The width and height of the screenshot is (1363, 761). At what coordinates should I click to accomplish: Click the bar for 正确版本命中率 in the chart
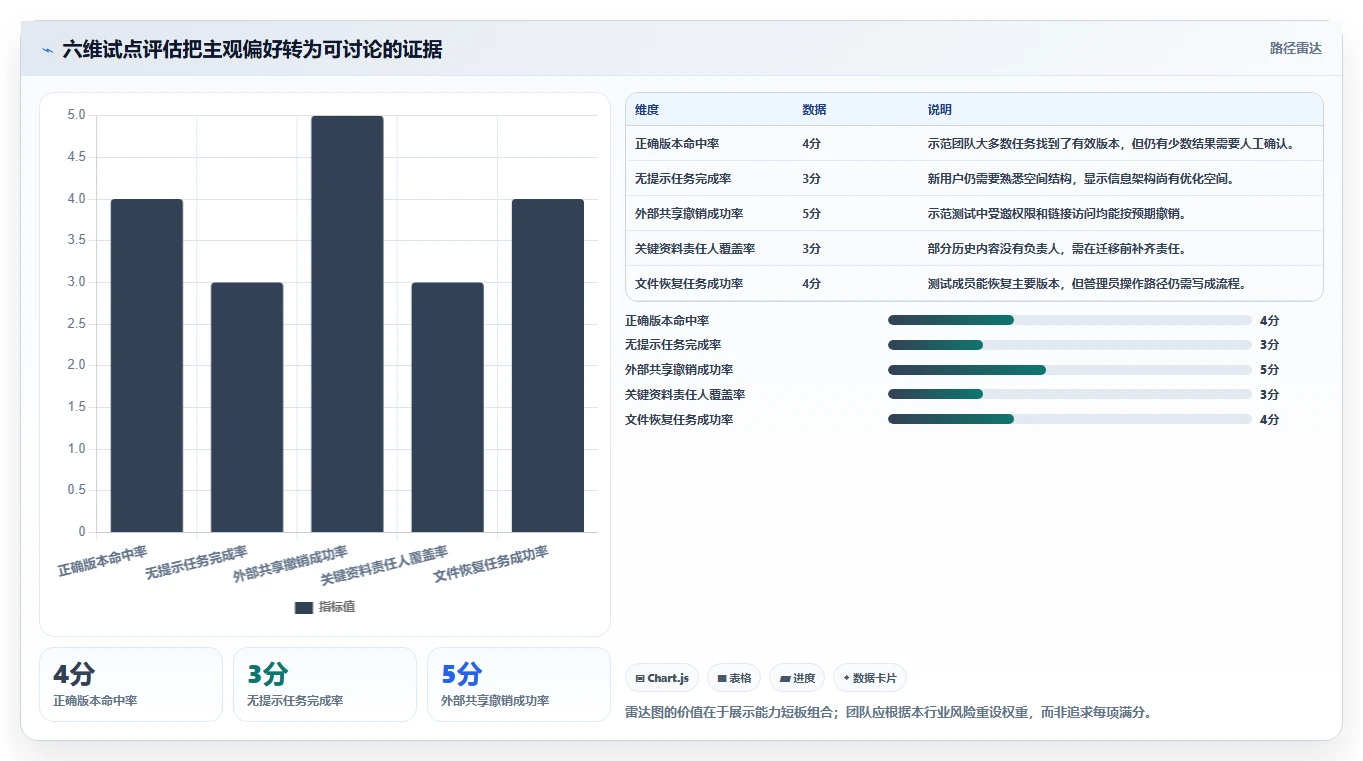pyautogui.click(x=147, y=366)
